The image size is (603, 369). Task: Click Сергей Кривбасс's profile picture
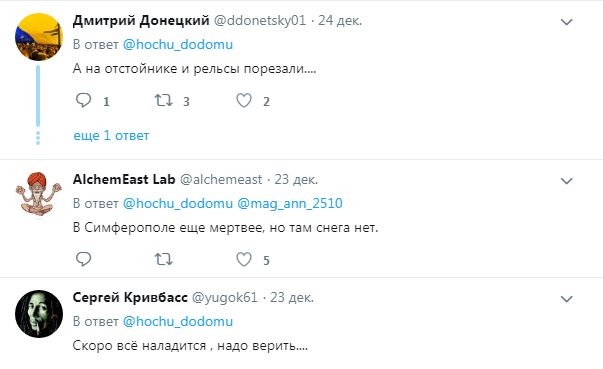pos(39,314)
